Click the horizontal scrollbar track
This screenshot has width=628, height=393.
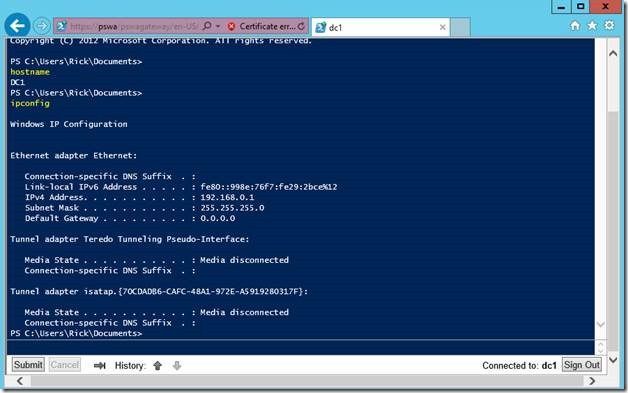306,381
